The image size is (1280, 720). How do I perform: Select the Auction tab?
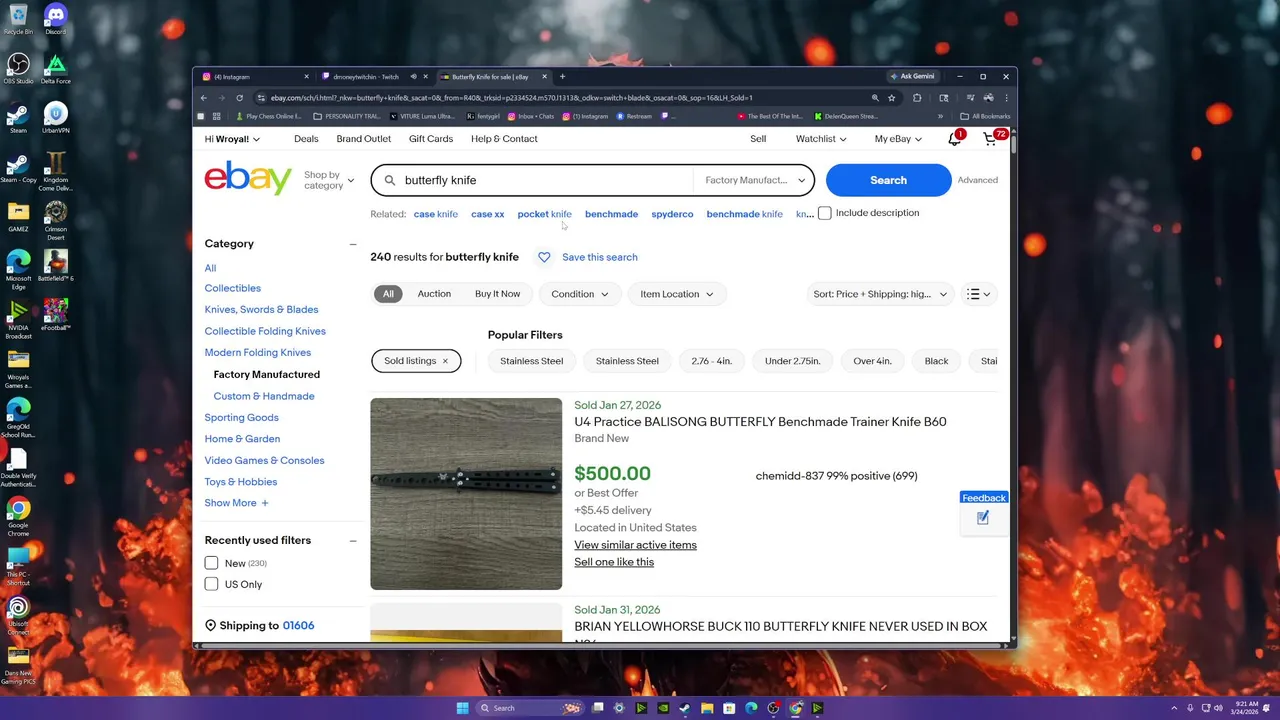point(434,294)
